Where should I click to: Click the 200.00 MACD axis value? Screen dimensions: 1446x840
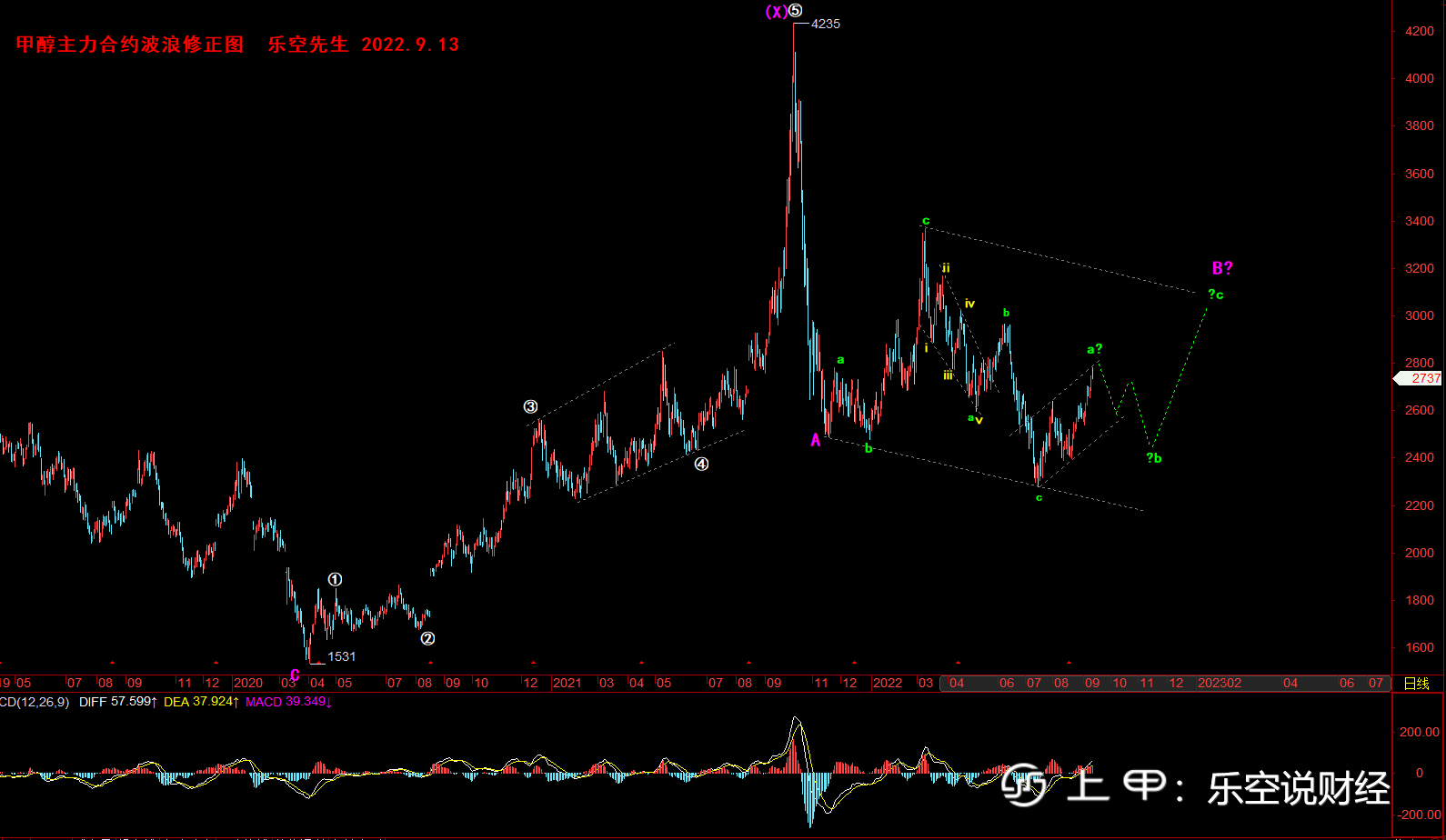1420,732
